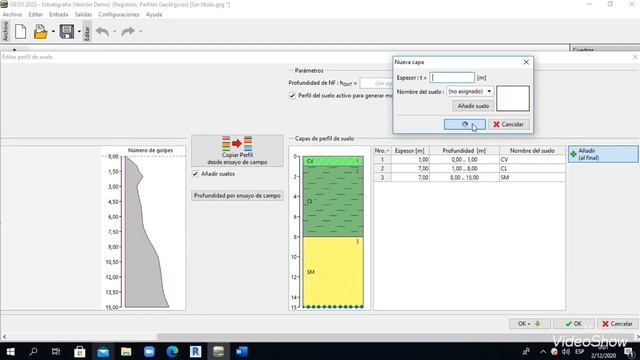Click the Añadir (al final) button
This screenshot has height=360, width=640.
603,154
